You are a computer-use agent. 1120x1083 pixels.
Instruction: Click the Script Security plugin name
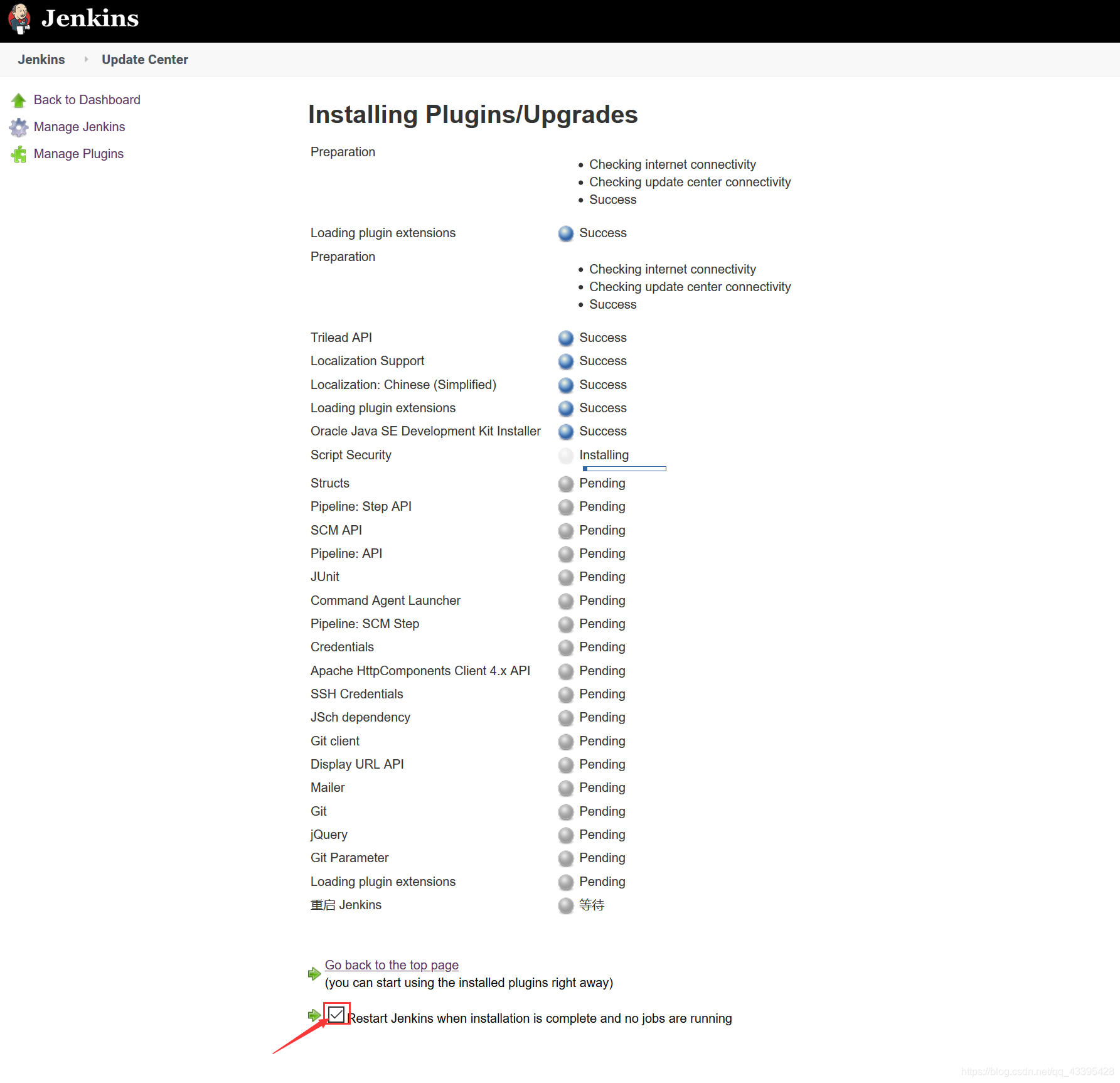(x=351, y=455)
